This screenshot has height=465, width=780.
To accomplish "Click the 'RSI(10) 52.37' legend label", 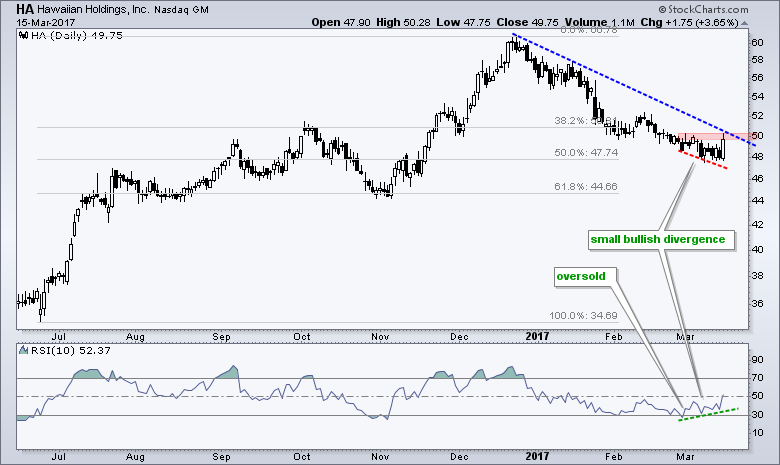I will (x=71, y=350).
